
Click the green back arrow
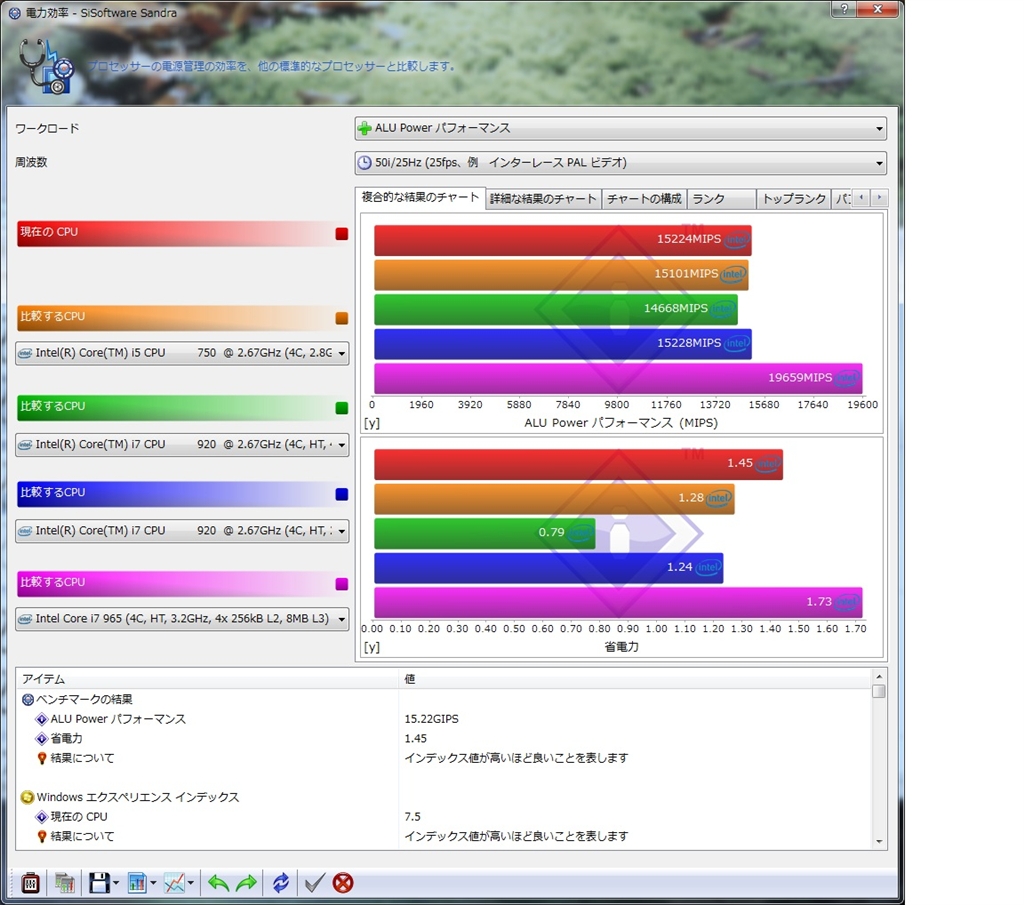(x=218, y=883)
